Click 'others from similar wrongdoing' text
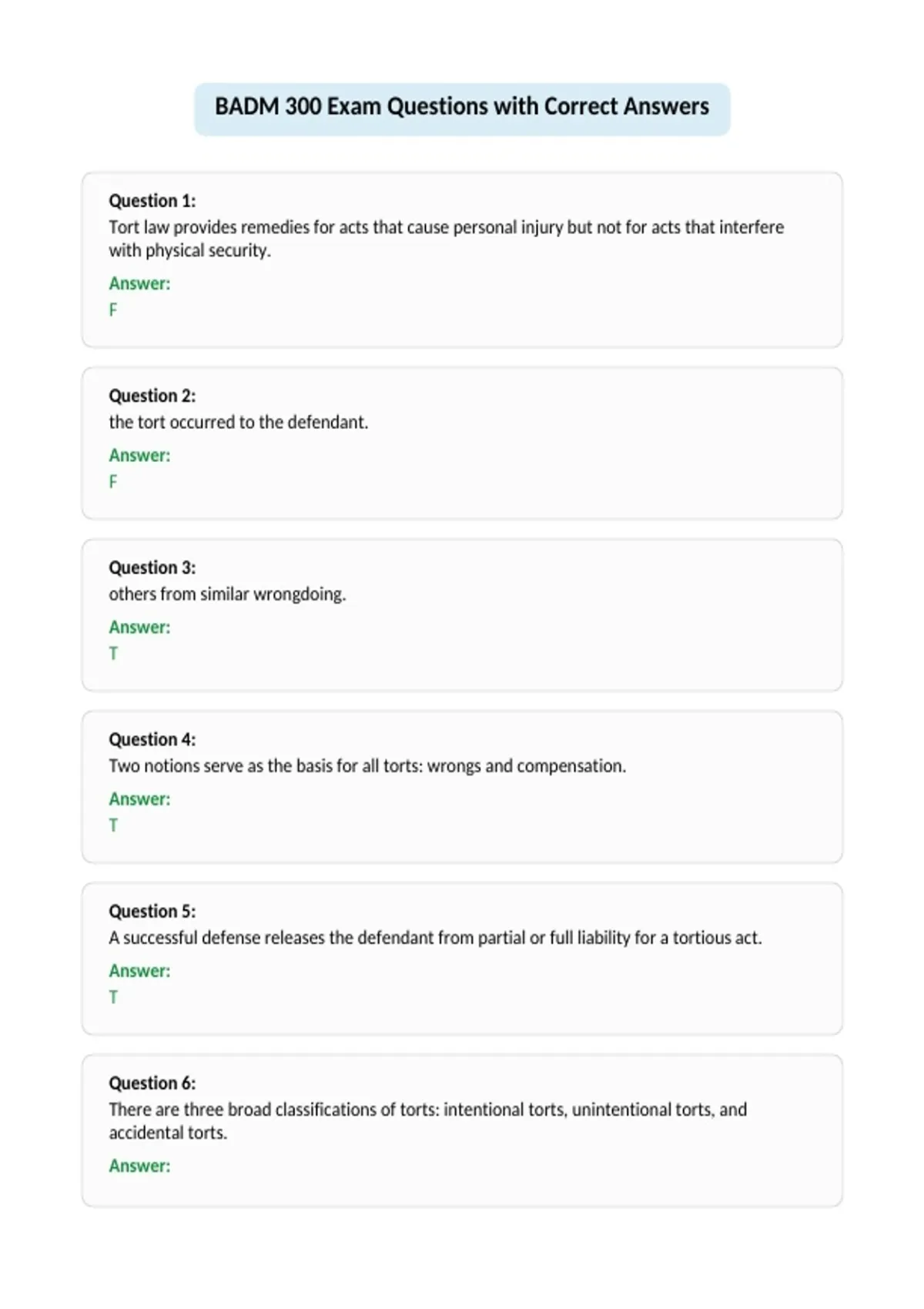Viewport: 924px width, 1309px height. point(227,594)
